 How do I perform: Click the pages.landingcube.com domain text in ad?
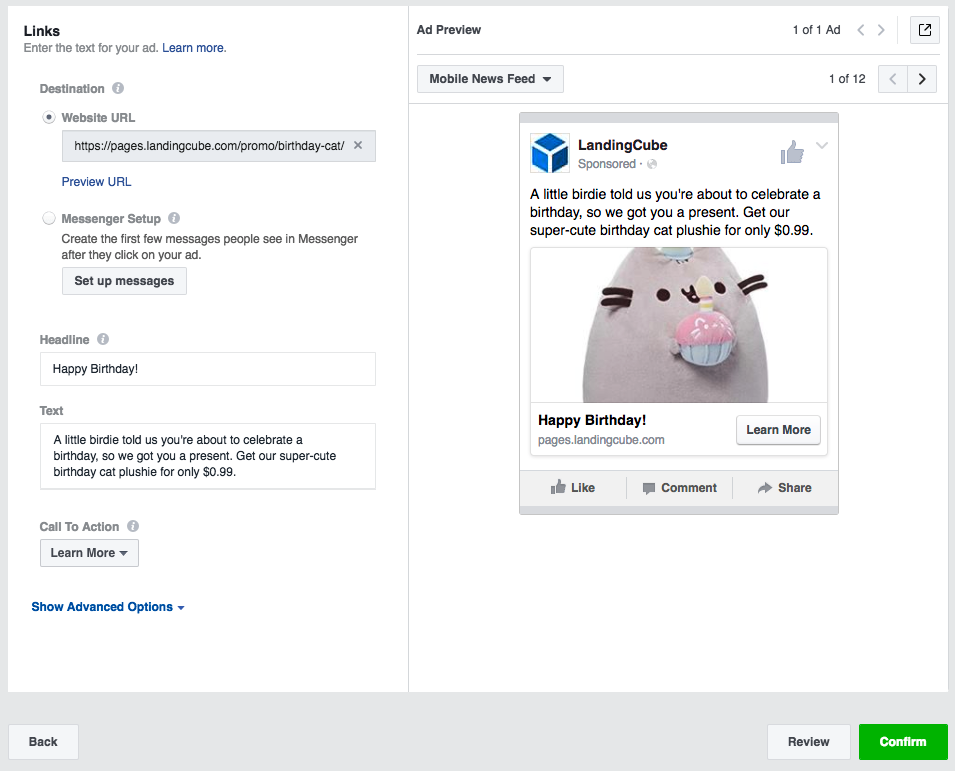tap(601, 440)
